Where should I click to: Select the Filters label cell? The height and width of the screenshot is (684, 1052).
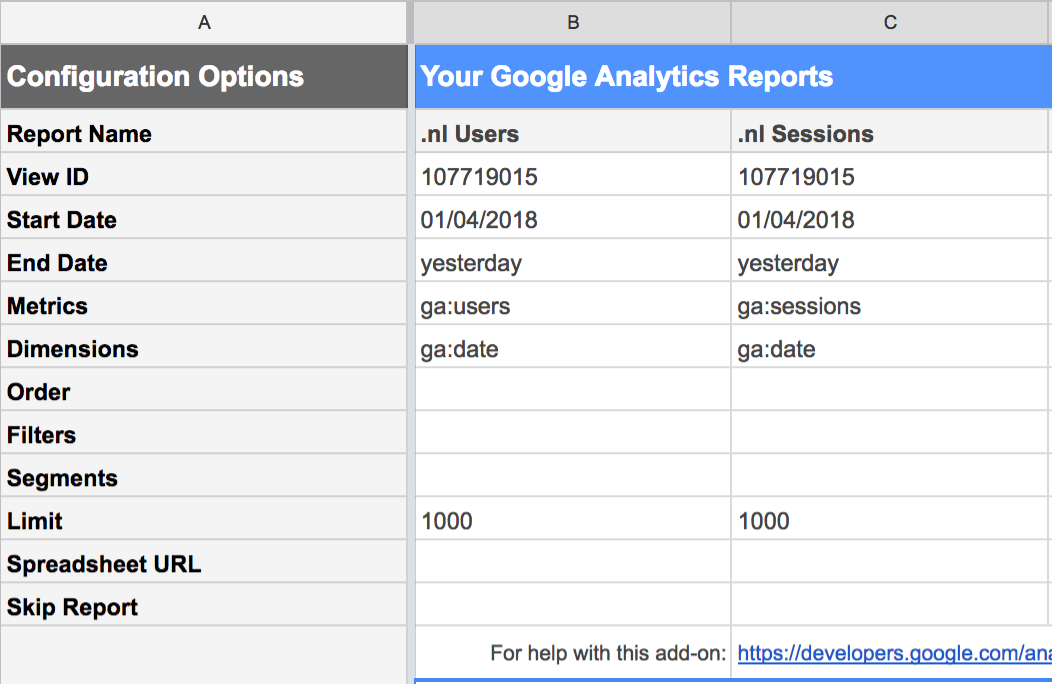coord(204,433)
